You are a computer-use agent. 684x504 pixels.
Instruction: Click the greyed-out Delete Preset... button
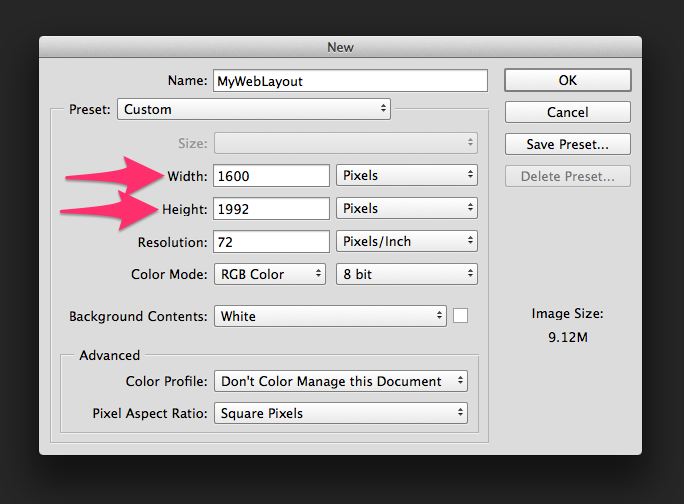[567, 177]
